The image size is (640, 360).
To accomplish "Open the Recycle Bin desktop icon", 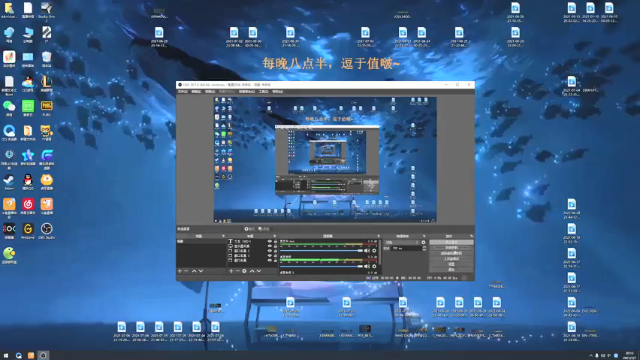I will [x=47, y=58].
